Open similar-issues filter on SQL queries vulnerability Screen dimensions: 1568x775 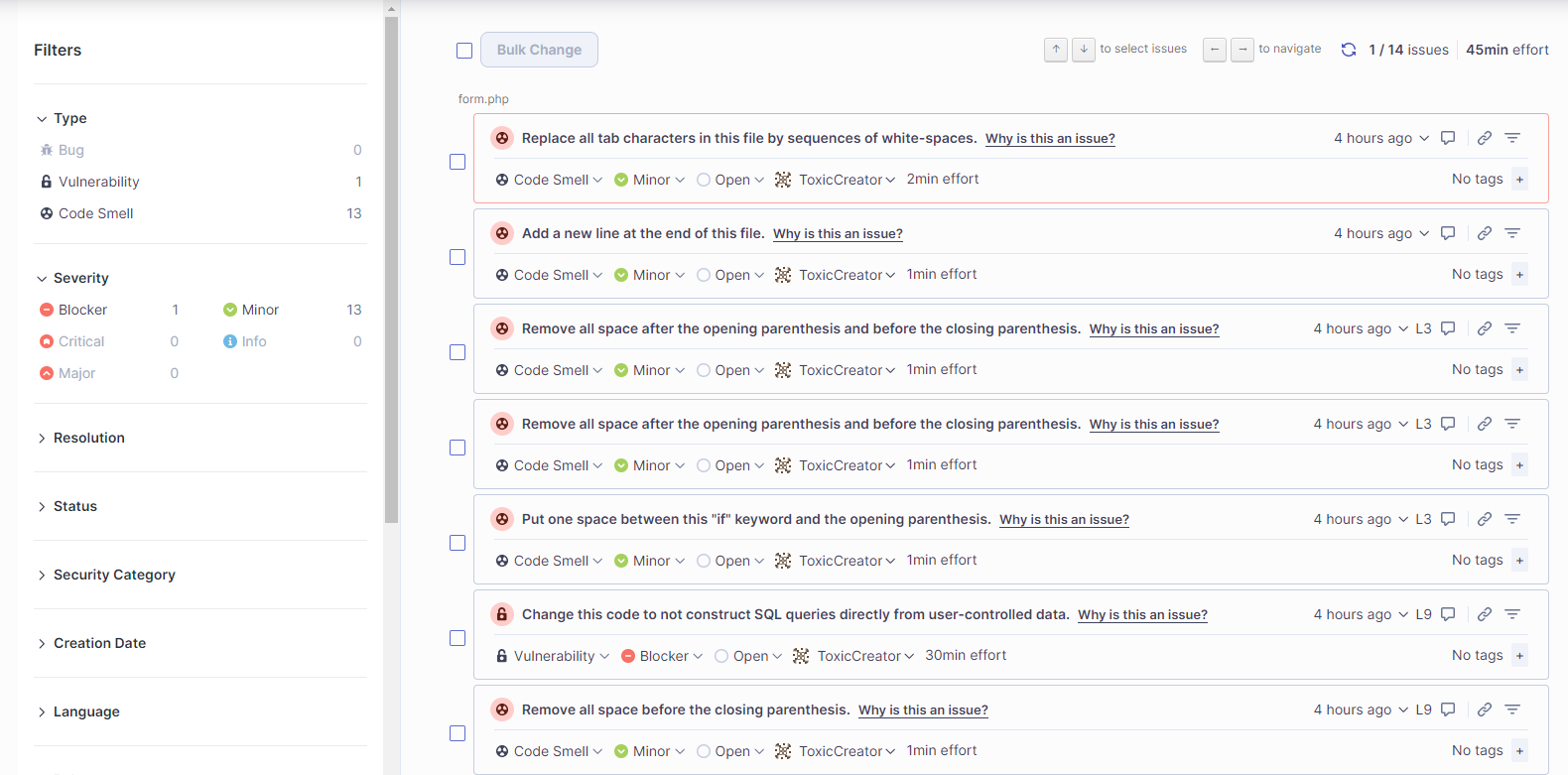point(1512,614)
